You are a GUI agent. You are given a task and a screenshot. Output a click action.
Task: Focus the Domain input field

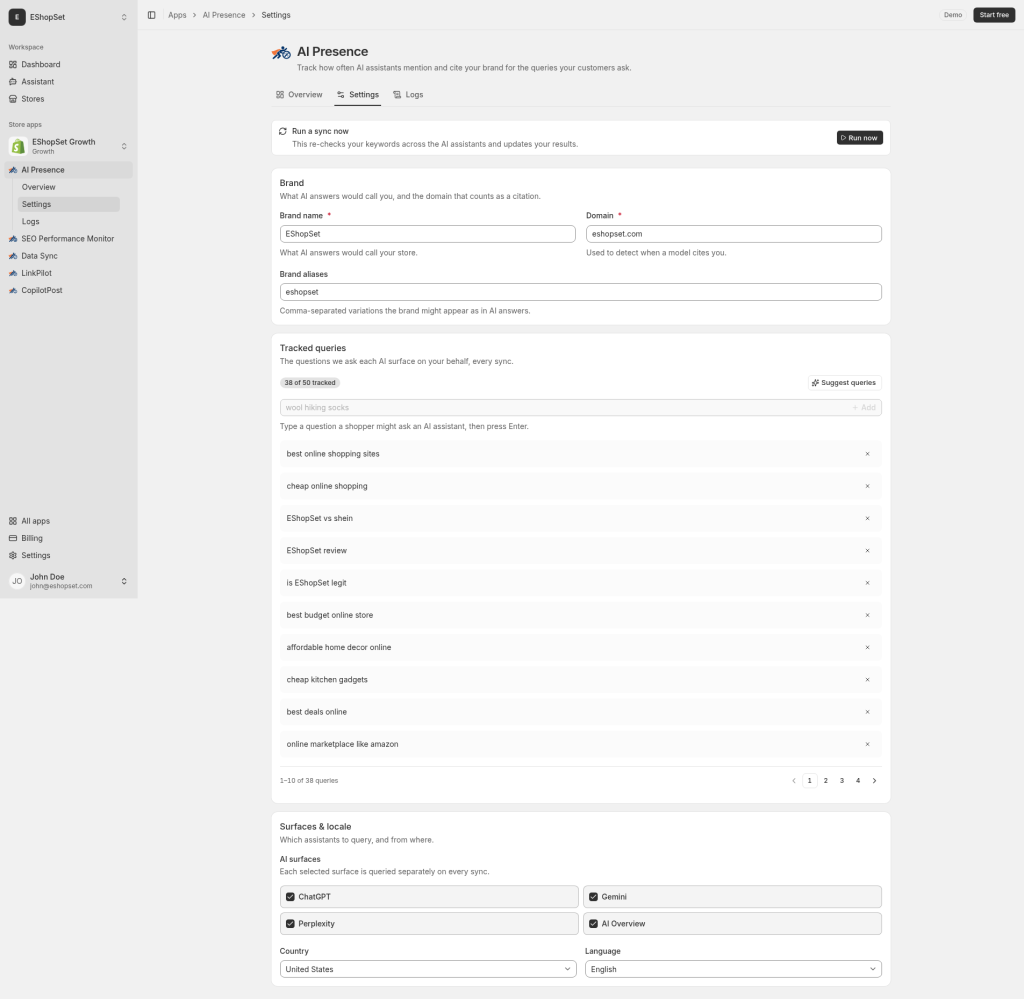coord(733,234)
